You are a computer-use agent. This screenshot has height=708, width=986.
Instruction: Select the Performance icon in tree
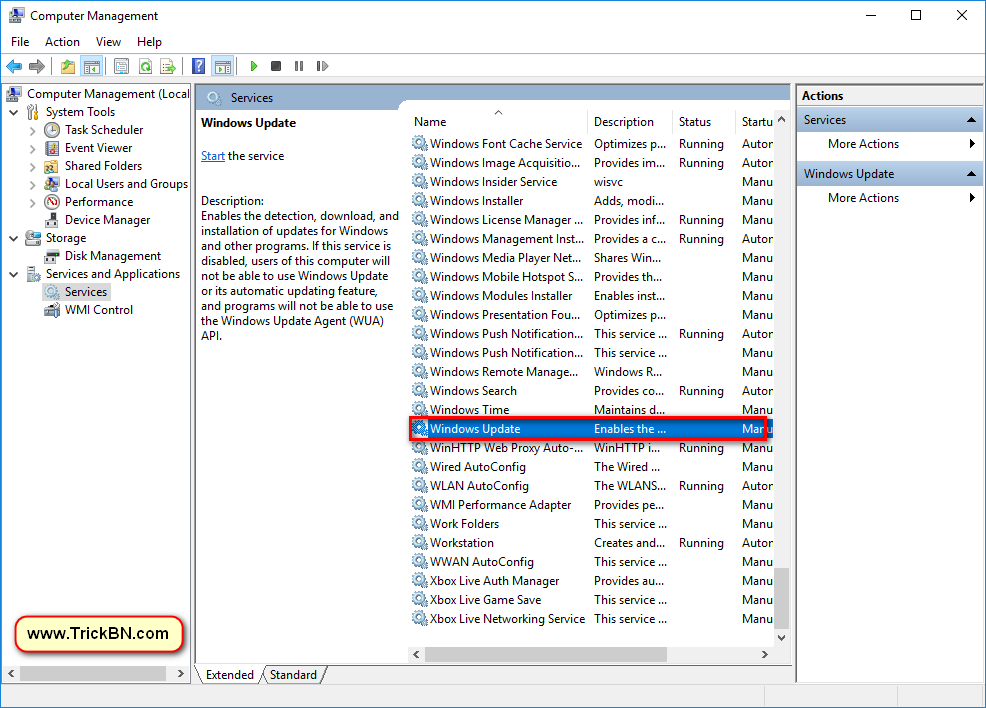click(52, 202)
